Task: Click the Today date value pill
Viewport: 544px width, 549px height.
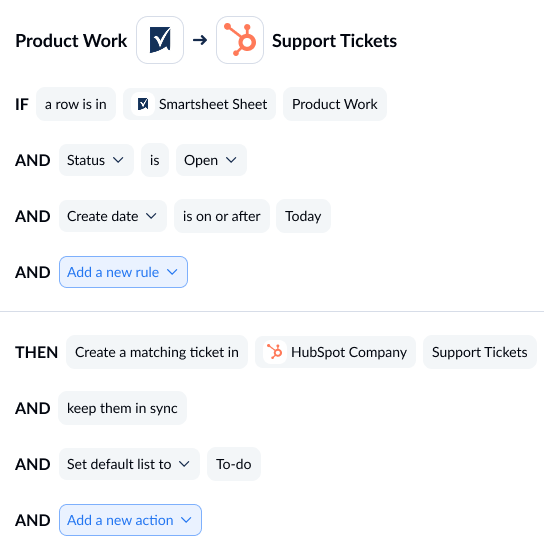Action: 303,216
